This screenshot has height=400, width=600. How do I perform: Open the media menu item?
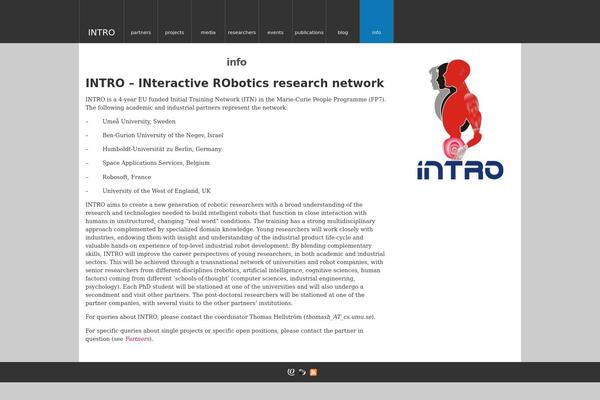click(208, 33)
